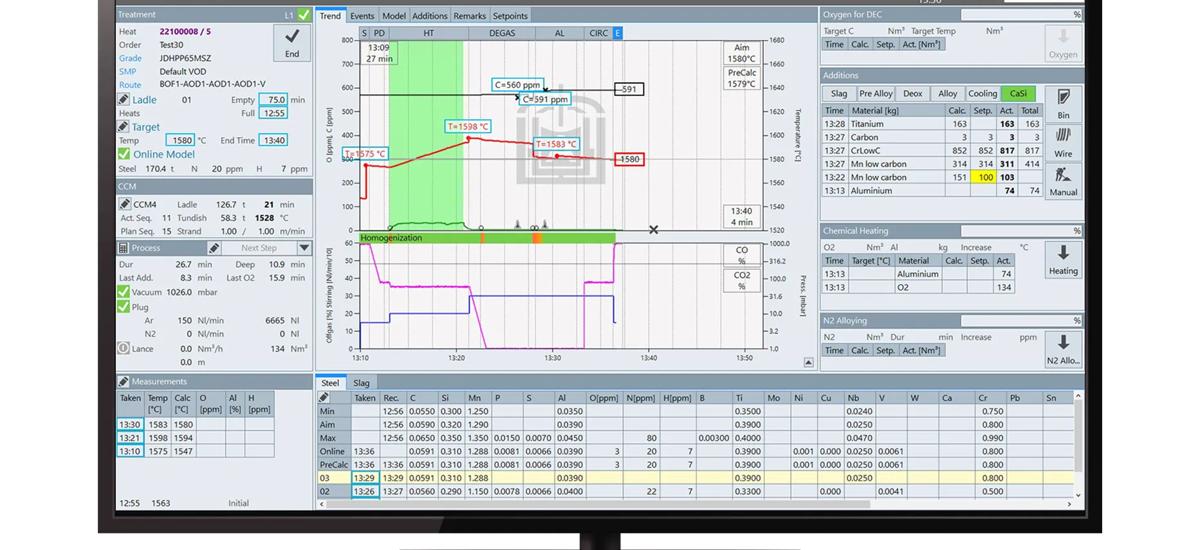Select the DEGAS phase header
This screenshot has height=550, width=1200.
pos(503,33)
